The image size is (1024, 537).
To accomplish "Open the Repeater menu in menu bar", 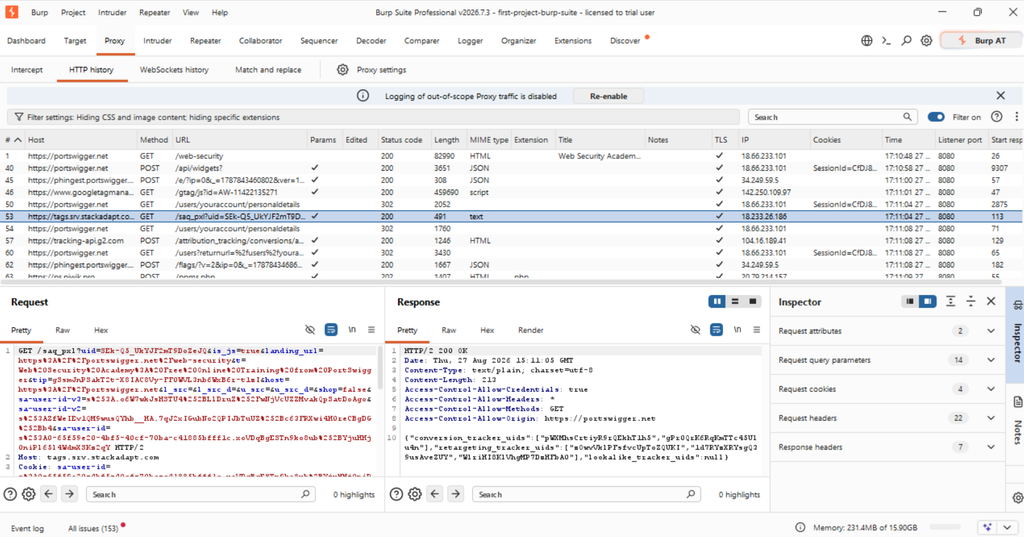I will (x=155, y=12).
